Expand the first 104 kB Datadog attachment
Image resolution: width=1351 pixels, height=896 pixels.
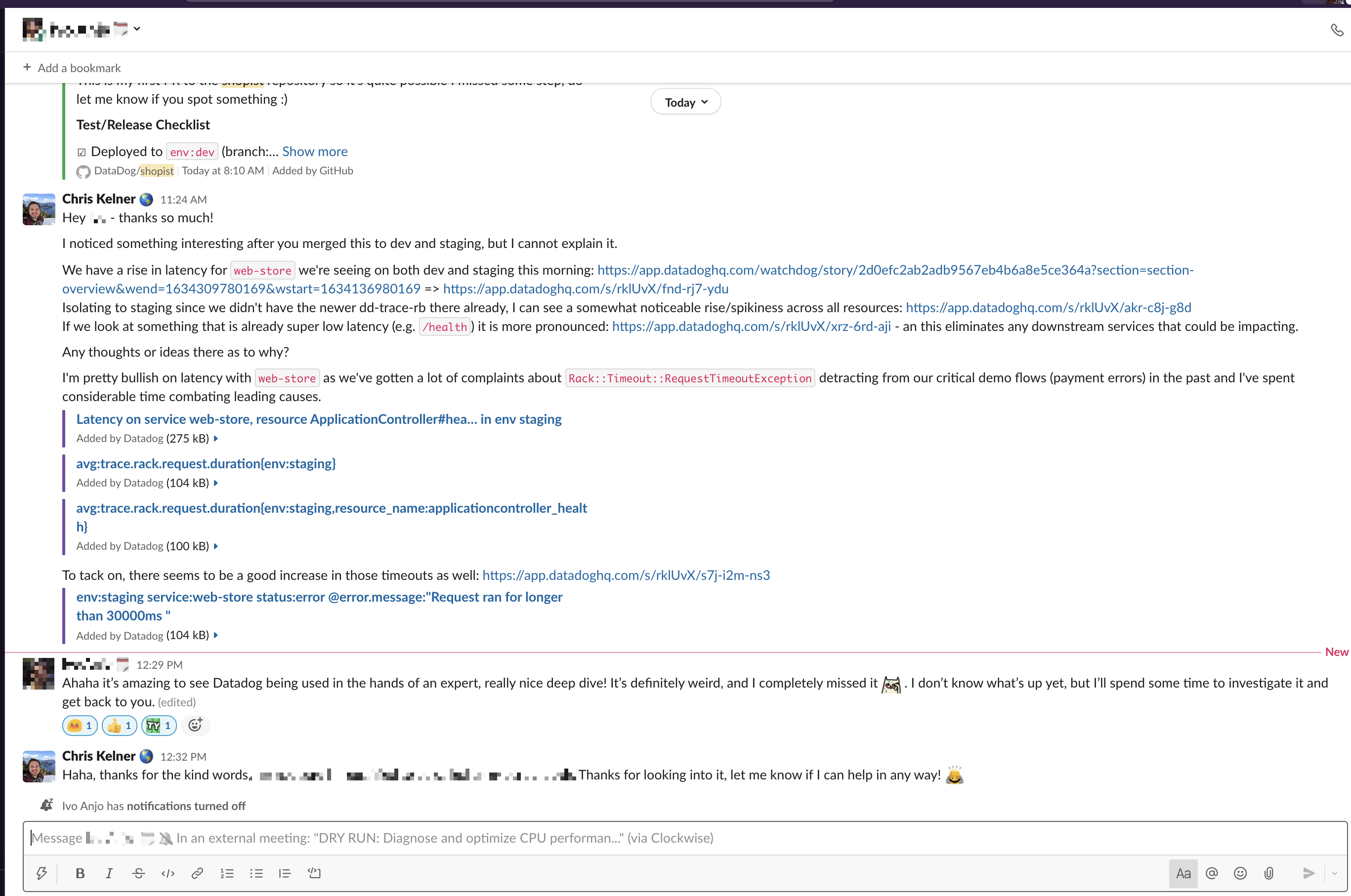[215, 484]
